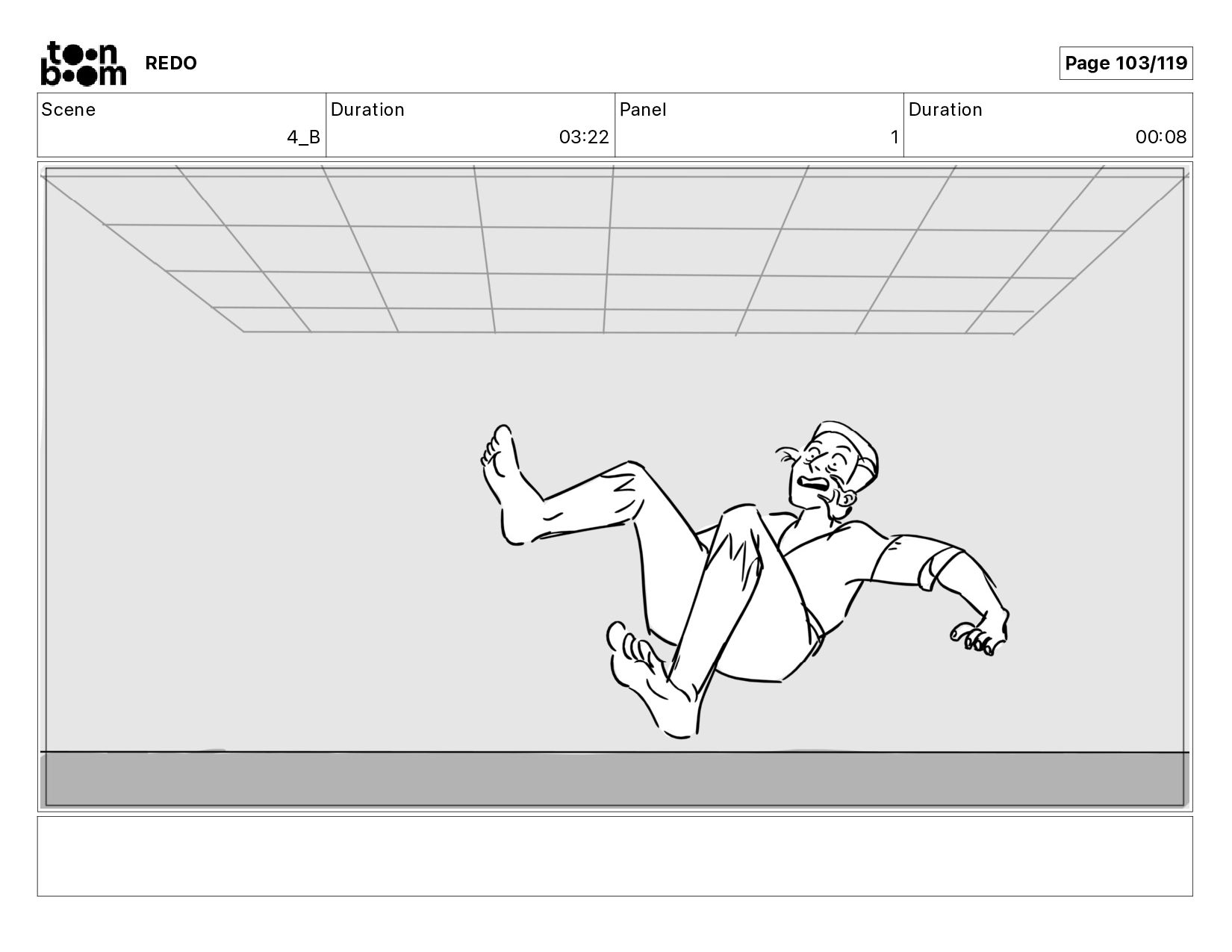
Task: Click scene duration value 03:22
Action: coord(584,137)
